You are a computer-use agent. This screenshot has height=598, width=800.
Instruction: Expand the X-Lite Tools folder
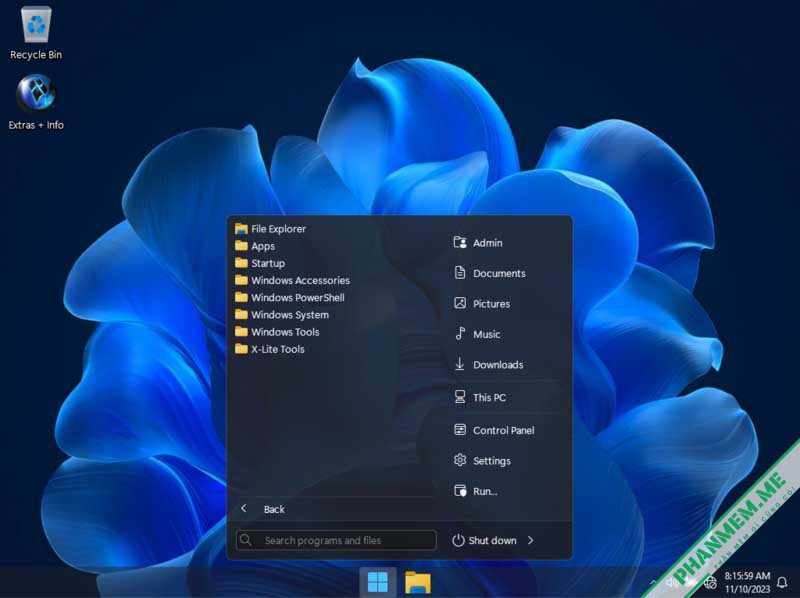coord(269,349)
